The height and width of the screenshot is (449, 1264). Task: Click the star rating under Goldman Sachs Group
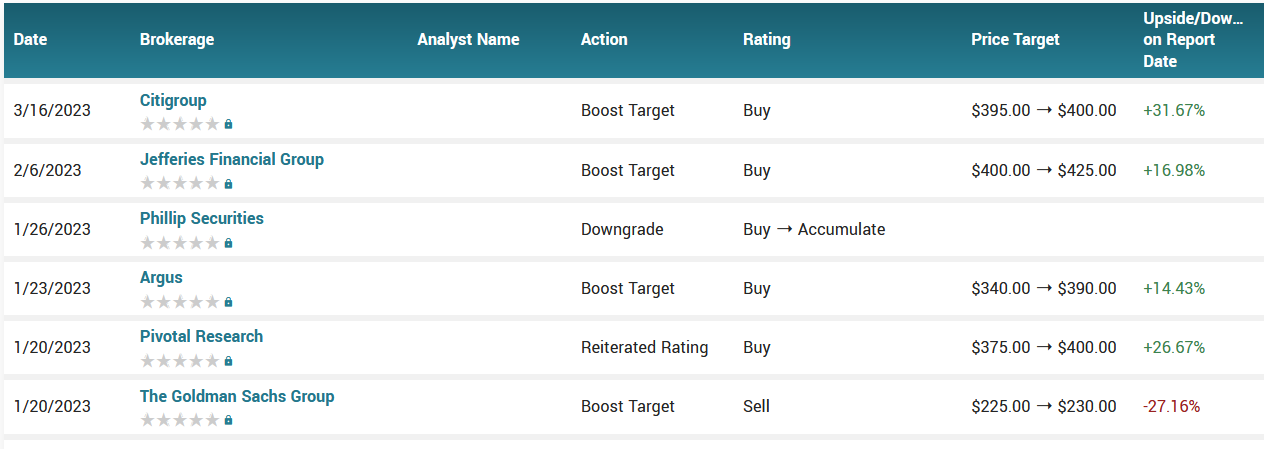coord(179,419)
